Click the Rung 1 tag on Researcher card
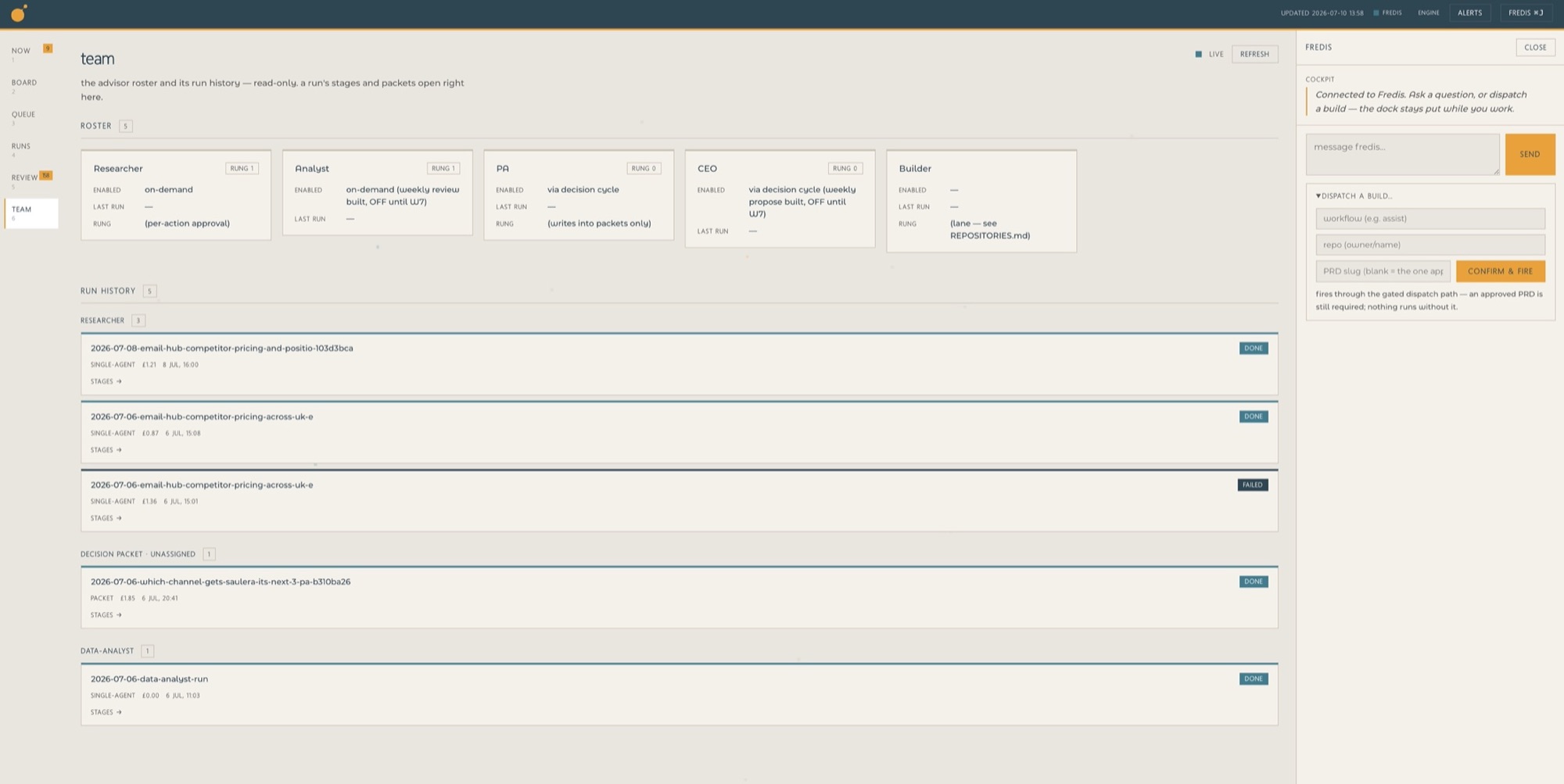 click(242, 169)
